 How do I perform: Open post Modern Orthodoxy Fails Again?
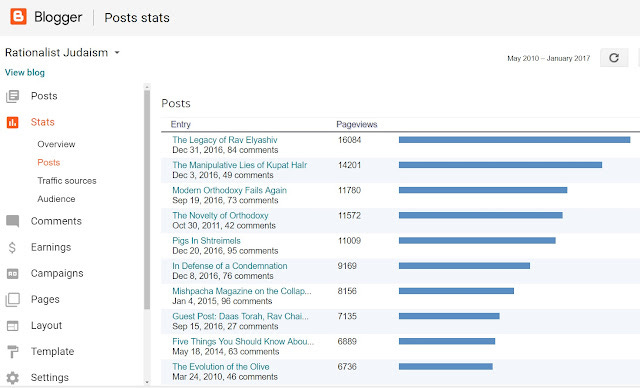(x=229, y=191)
